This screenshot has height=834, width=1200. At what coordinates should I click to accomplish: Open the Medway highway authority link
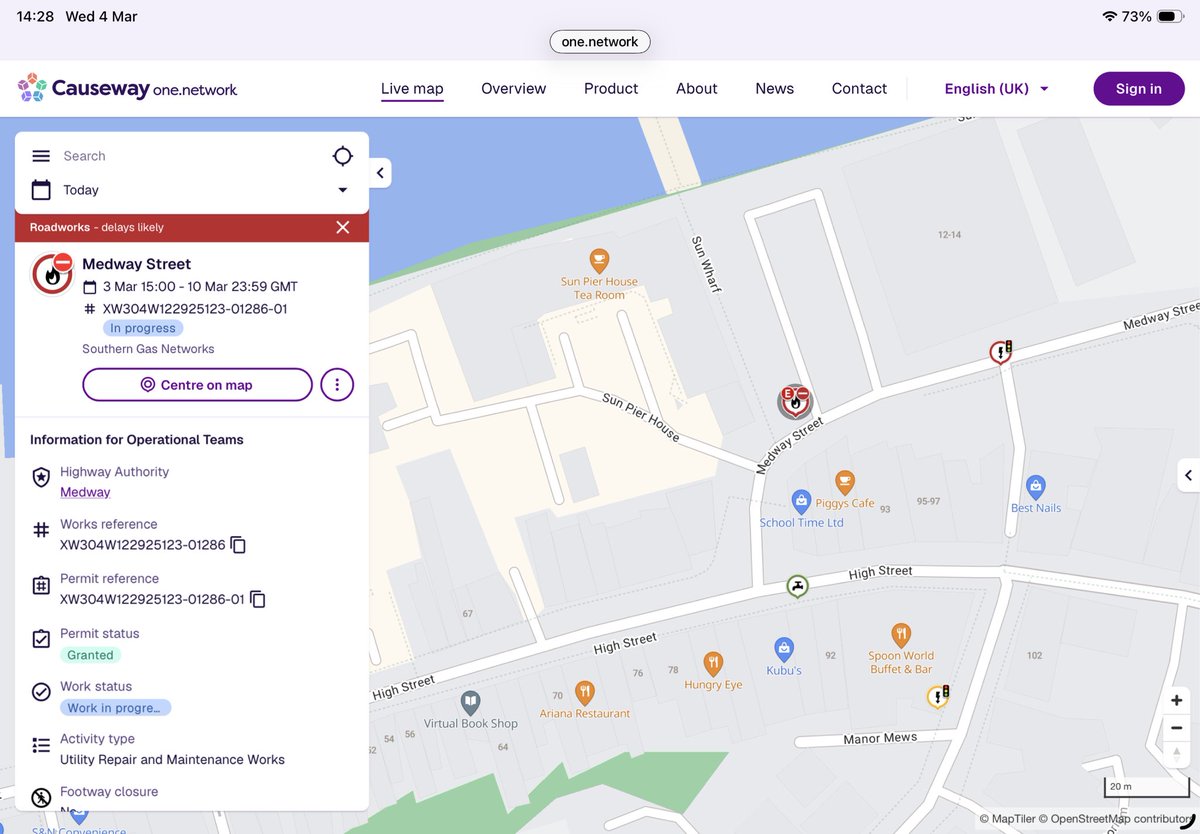(85, 492)
